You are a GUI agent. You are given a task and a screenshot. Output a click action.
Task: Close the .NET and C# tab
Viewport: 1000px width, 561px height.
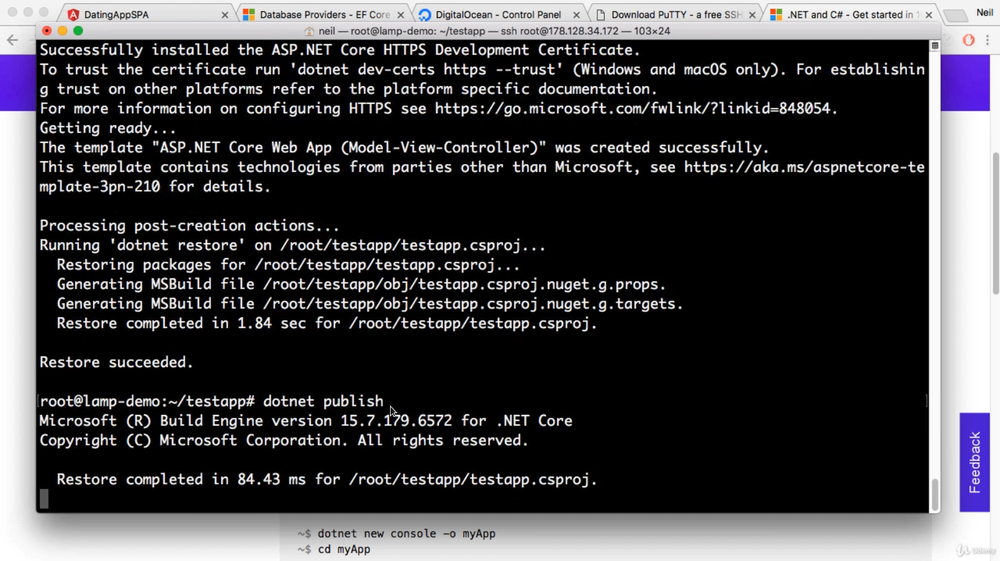[929, 15]
